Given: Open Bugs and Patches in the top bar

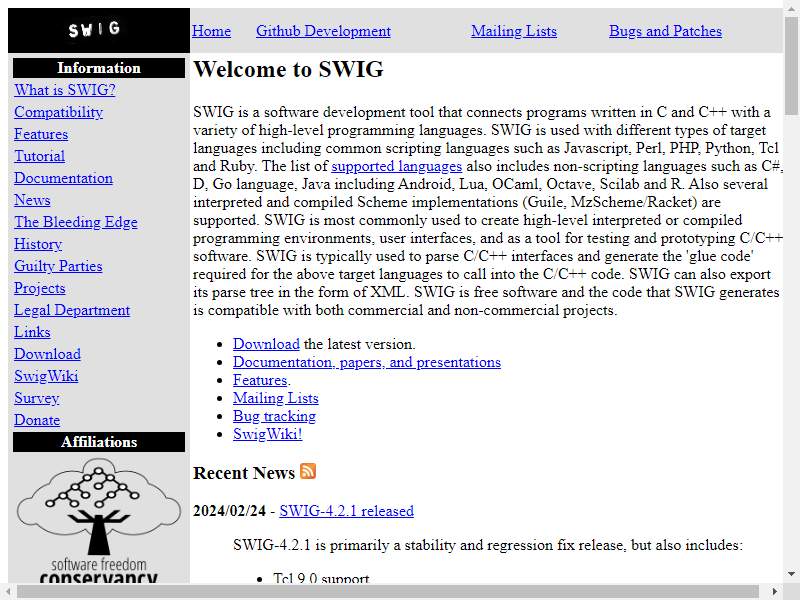Looking at the screenshot, I should coord(665,31).
